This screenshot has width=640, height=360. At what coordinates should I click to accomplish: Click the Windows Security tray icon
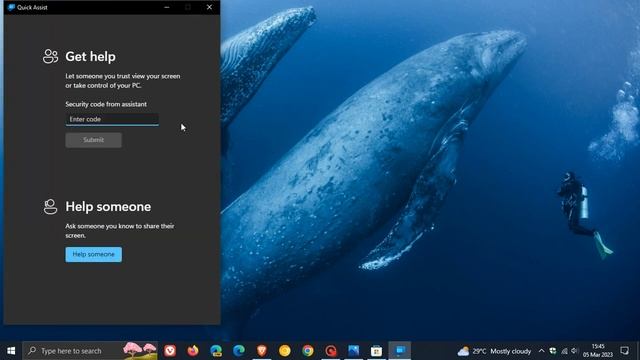click(x=553, y=351)
